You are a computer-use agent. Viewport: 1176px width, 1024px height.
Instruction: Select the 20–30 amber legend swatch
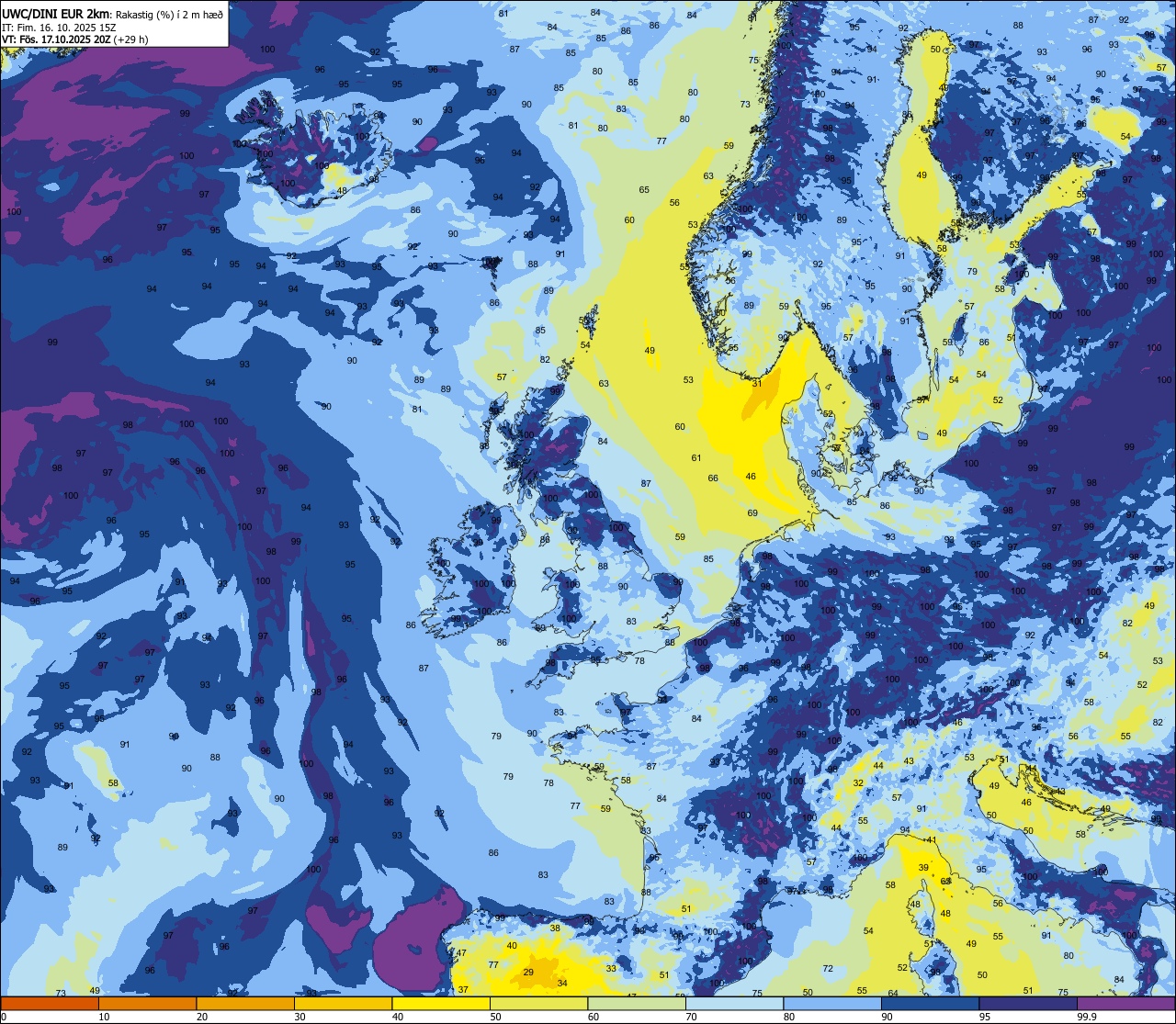point(245,1003)
